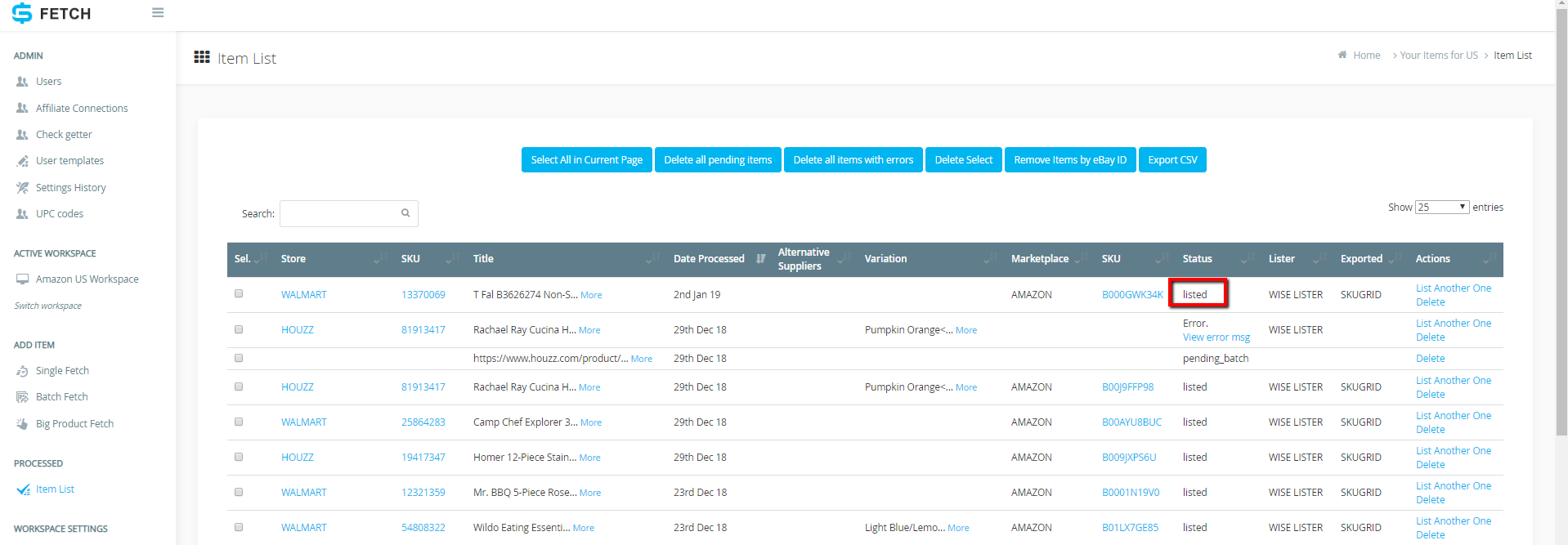The height and width of the screenshot is (545, 1568).
Task: Click the Settings History icon
Action: (x=22, y=188)
